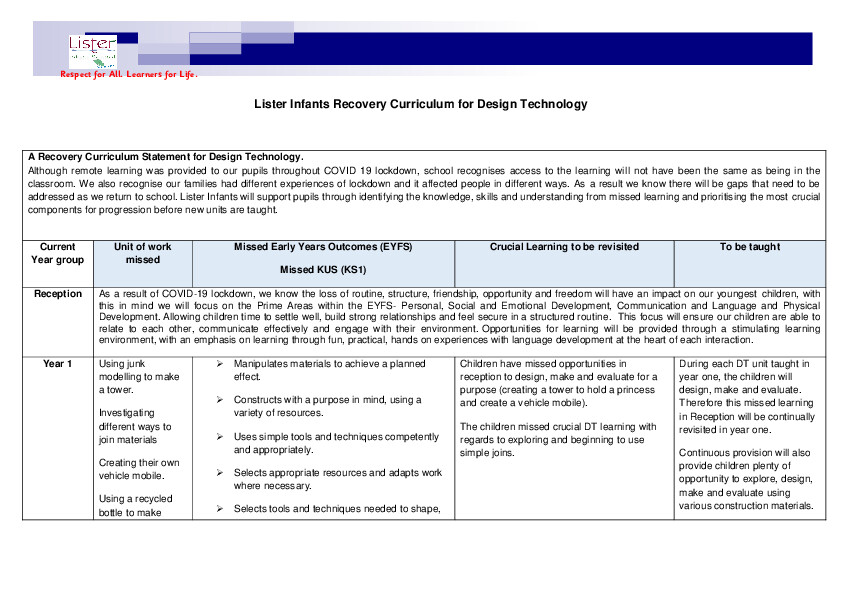Screen dimensions: 842x595
Task: Select the 'Reception' year group cell
Action: [56, 293]
